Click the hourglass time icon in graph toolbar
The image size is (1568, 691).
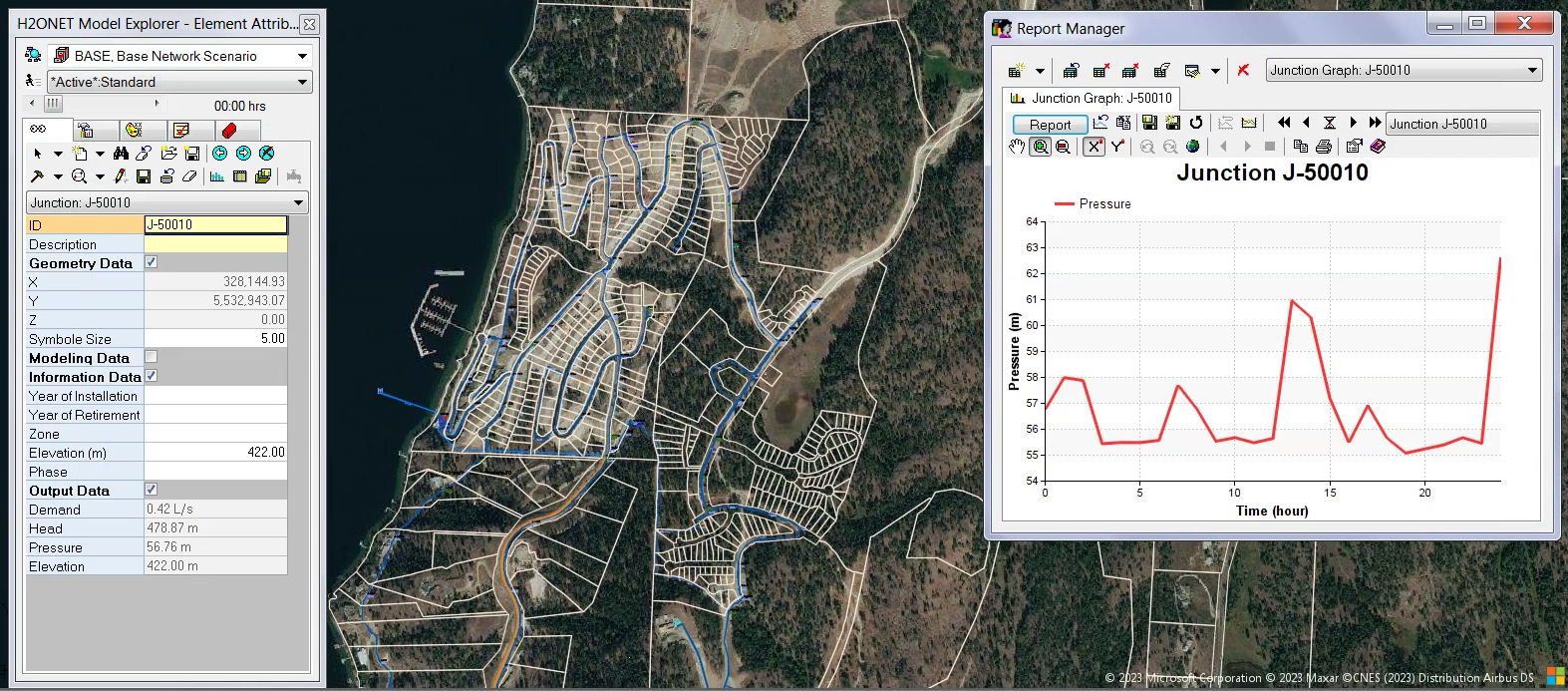coord(1329,123)
